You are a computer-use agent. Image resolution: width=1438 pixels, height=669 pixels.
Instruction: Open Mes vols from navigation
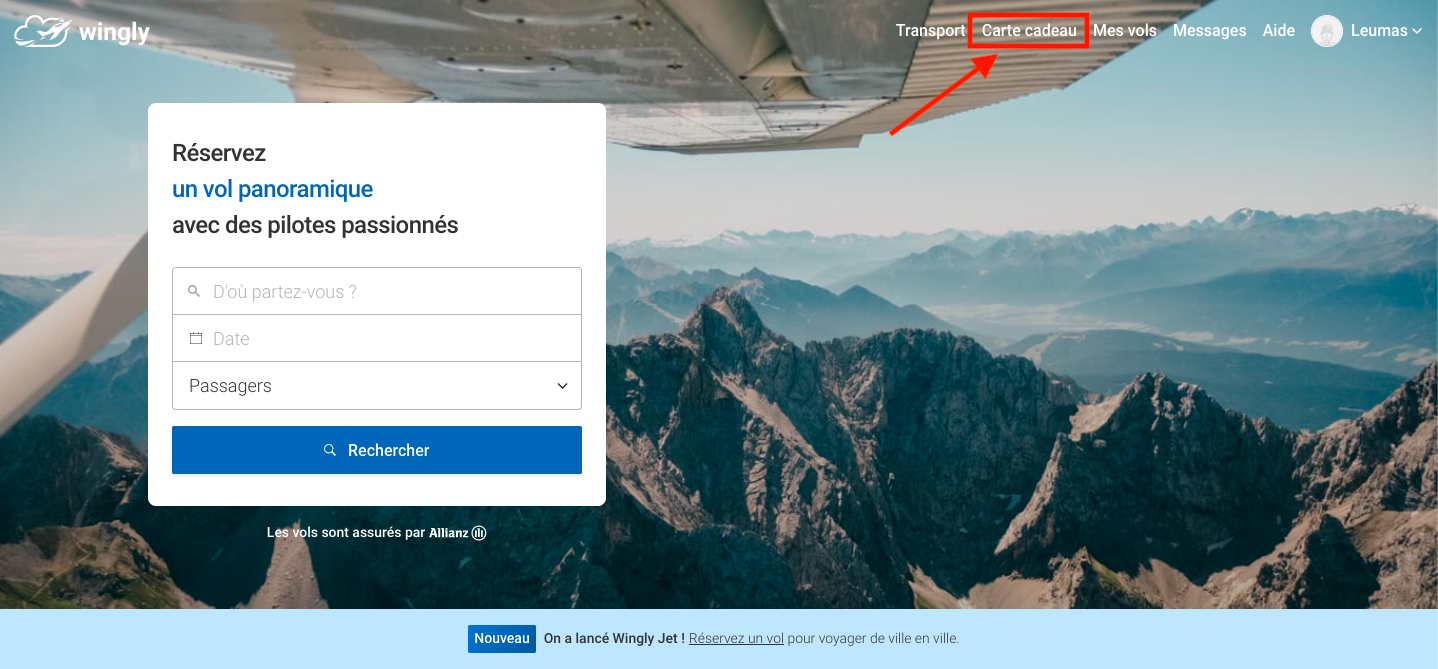tap(1125, 31)
